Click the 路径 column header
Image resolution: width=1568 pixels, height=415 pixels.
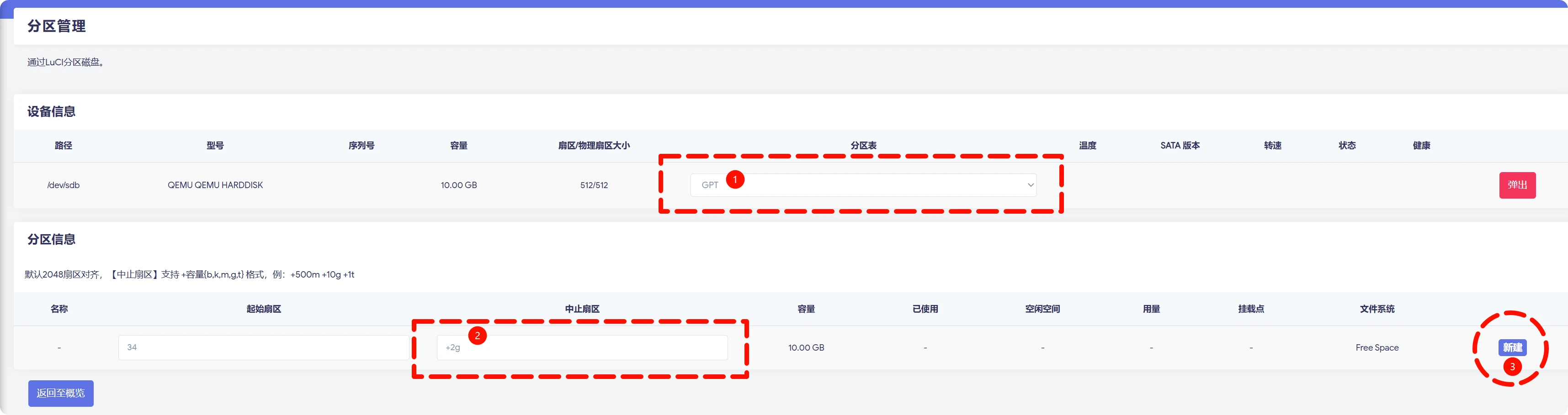pyautogui.click(x=64, y=146)
